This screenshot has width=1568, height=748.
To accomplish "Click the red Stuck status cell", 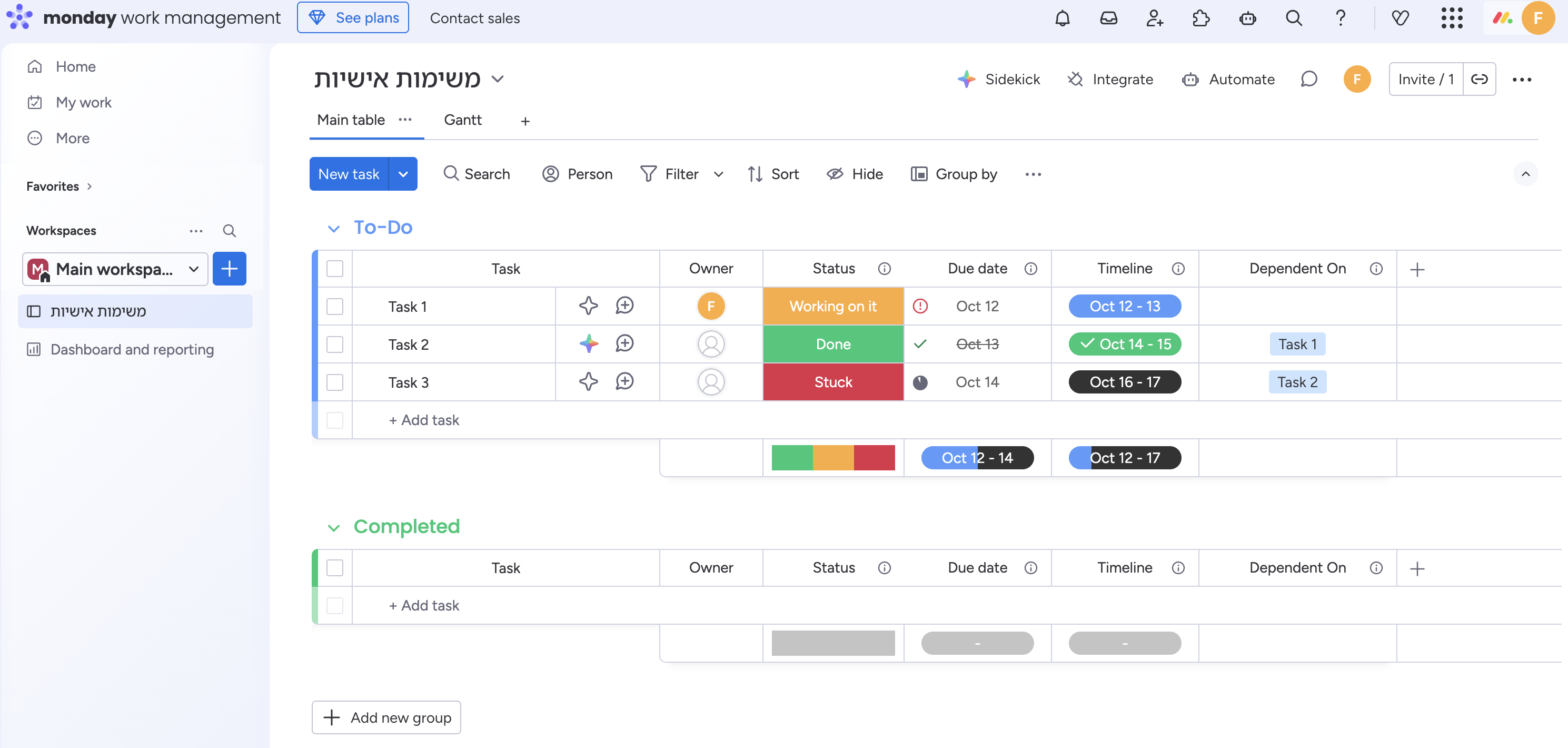I will (x=832, y=382).
